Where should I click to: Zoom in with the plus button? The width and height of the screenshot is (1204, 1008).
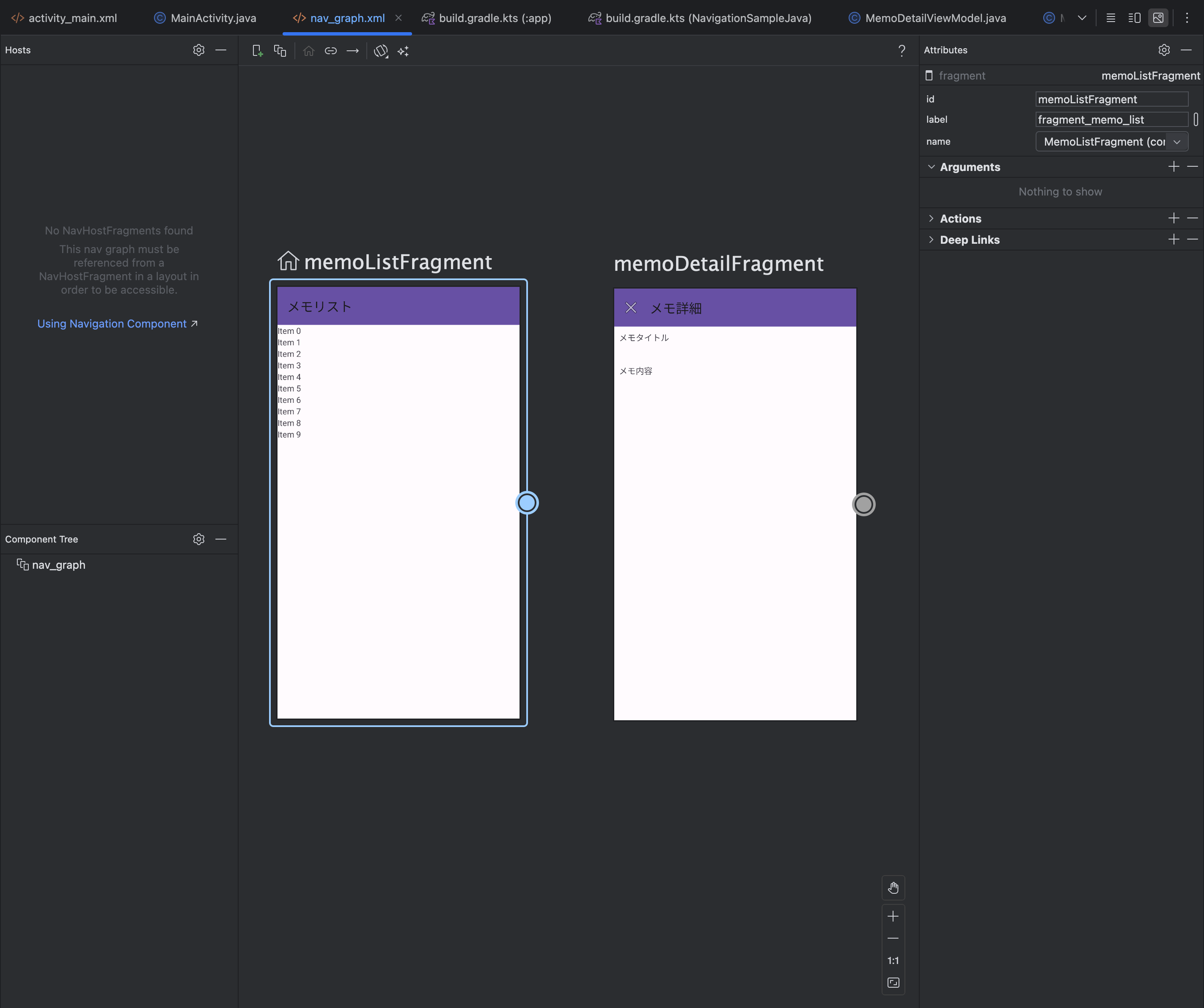[893, 916]
